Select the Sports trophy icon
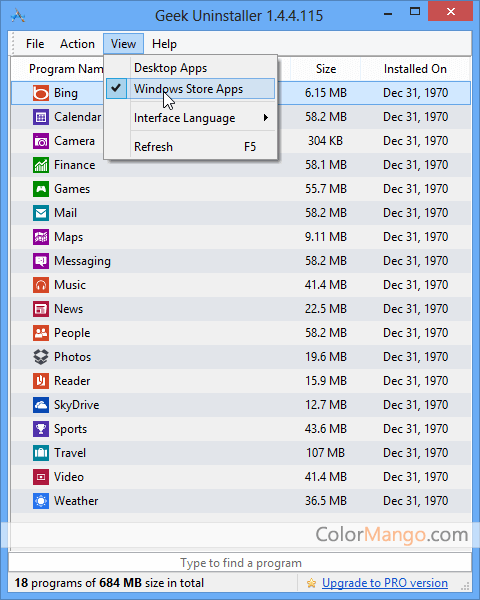The width and height of the screenshot is (480, 600). [41, 429]
